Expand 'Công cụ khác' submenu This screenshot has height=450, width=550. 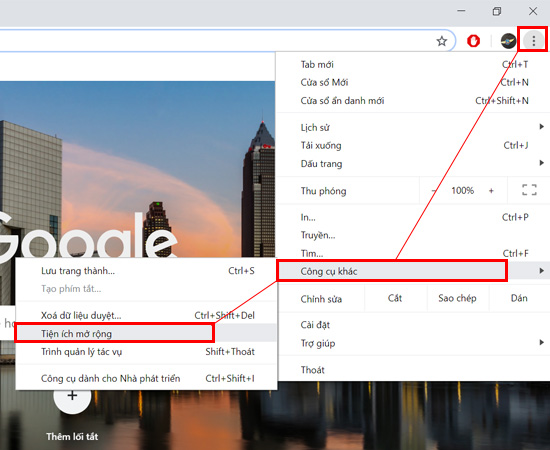coord(412,271)
